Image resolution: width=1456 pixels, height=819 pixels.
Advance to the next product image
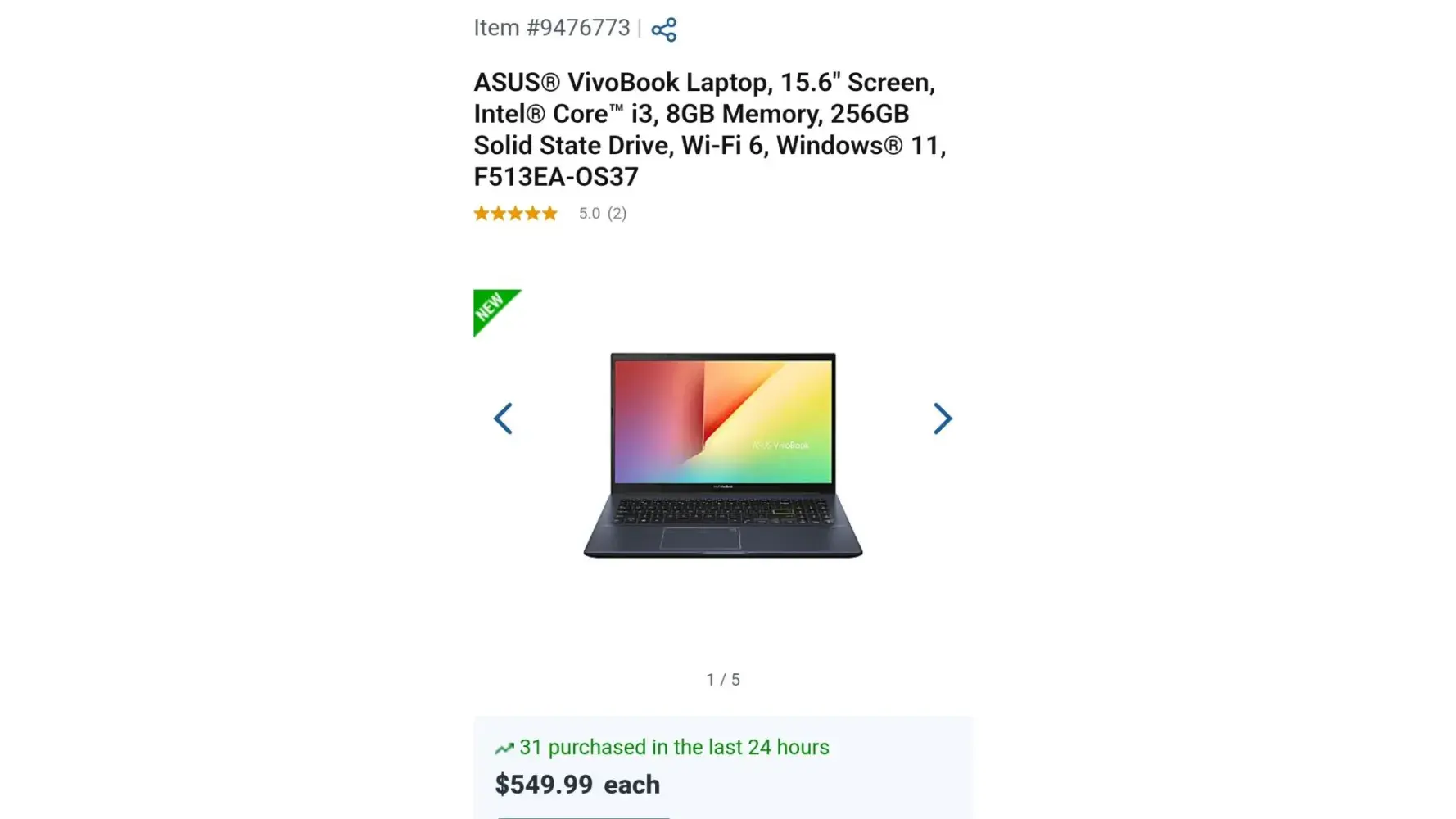tap(943, 419)
